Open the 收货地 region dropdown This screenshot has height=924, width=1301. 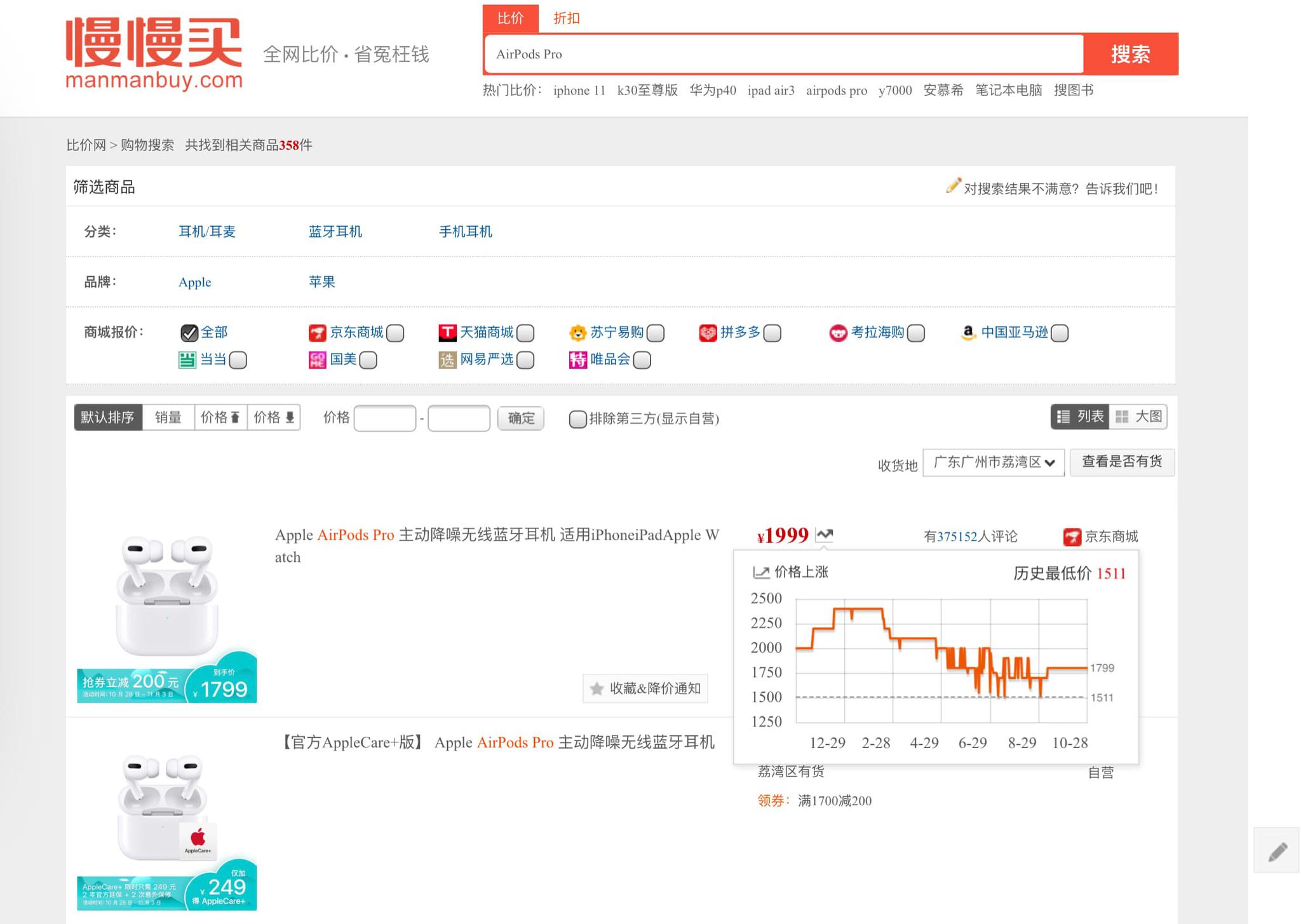pos(994,462)
